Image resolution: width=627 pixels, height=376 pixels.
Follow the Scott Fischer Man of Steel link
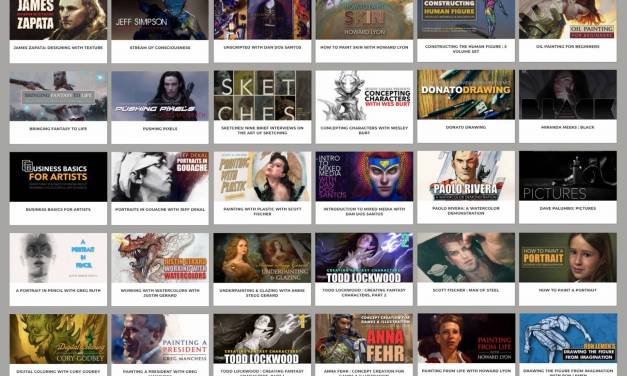466,290
